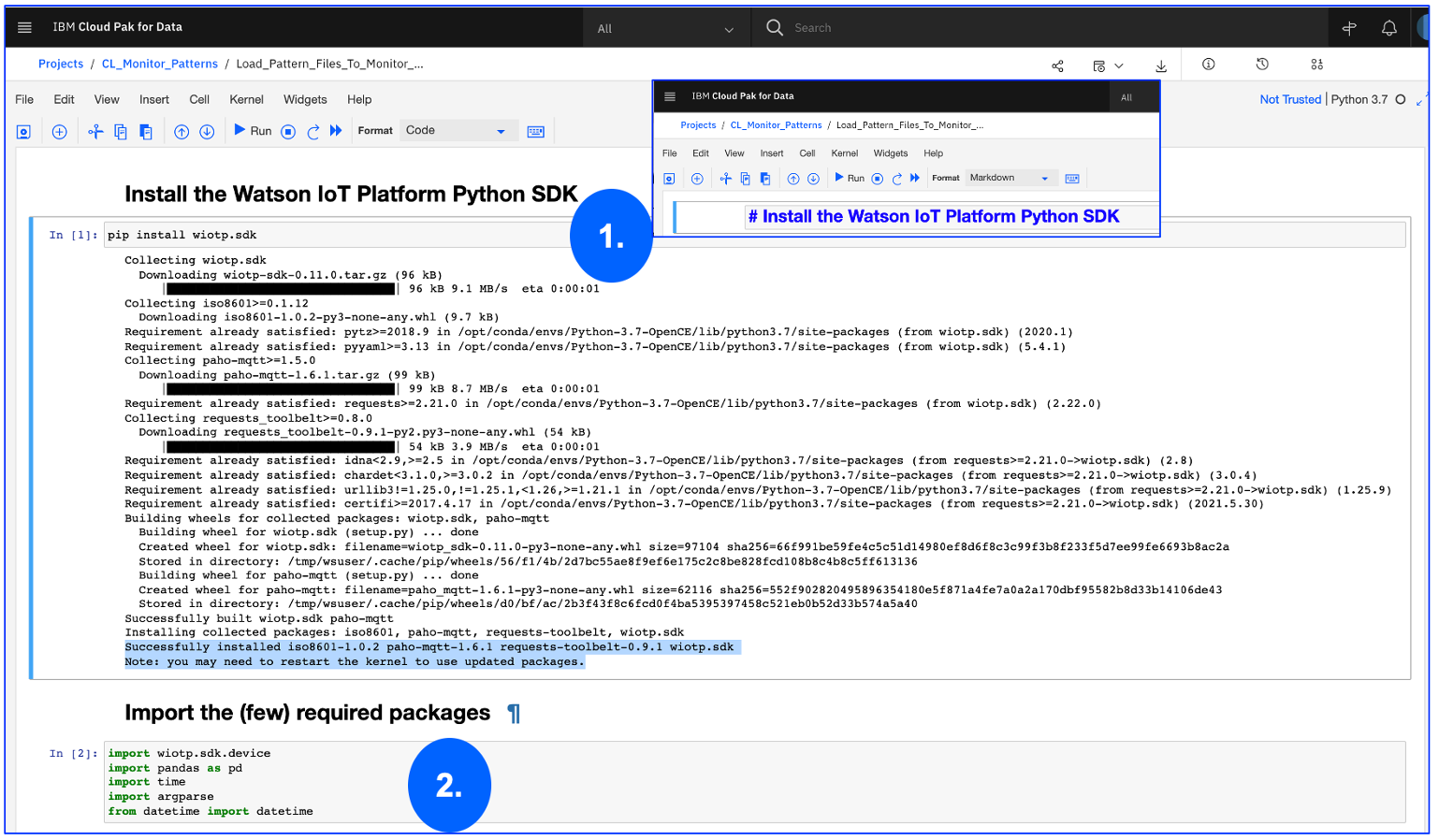This screenshot has width=1439, height=840.
Task: Insert a cell below with the plus icon
Action: coord(59,132)
